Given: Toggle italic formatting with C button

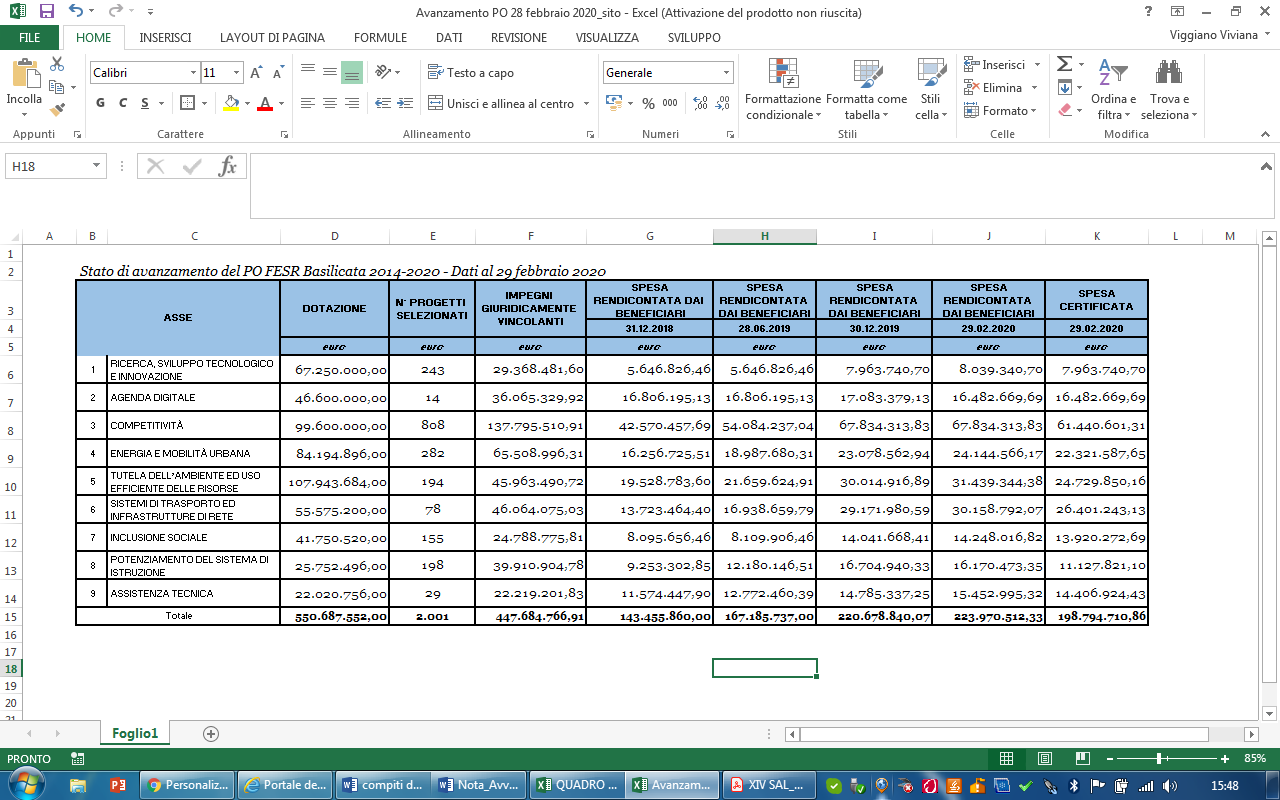Looking at the screenshot, I should coord(123,103).
